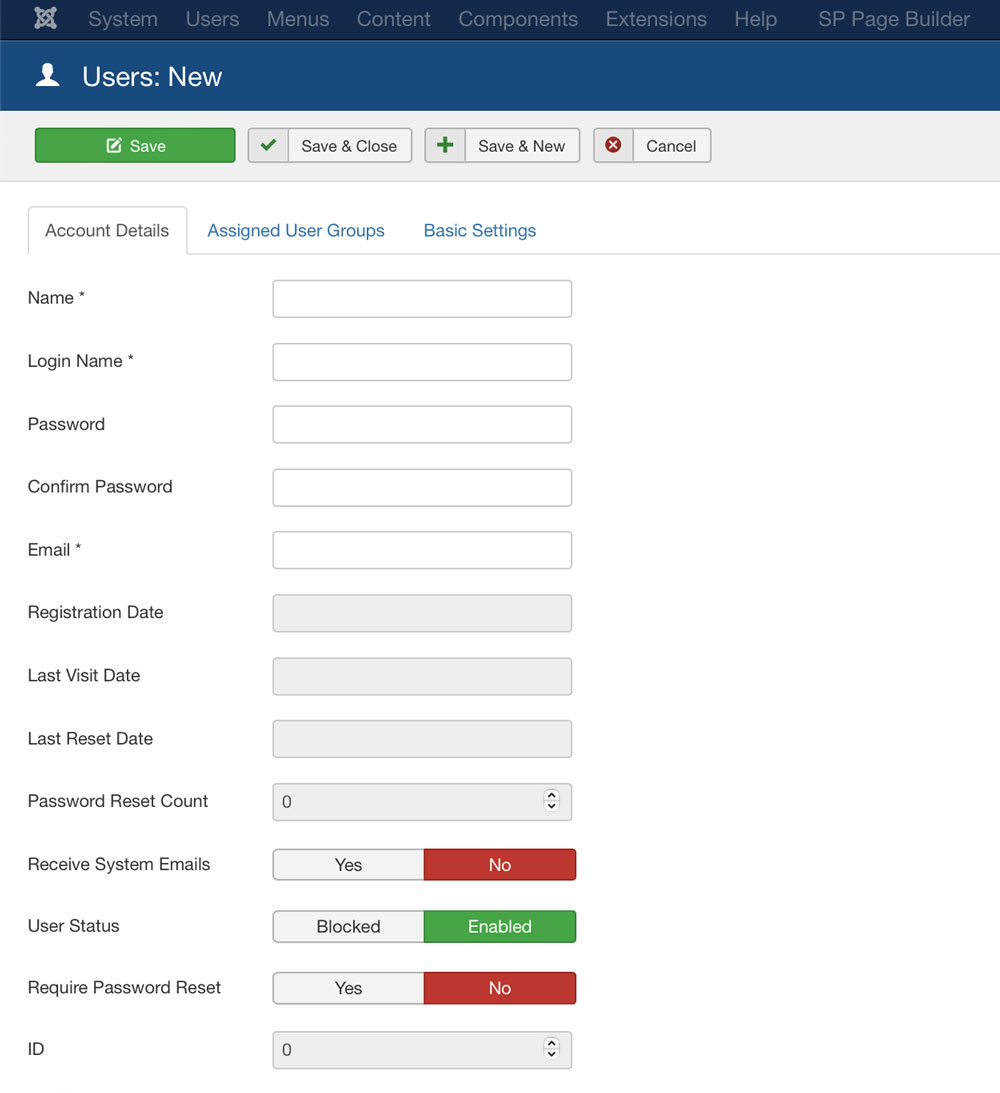Click the "Email *" label
1000x1093 pixels.
(54, 549)
